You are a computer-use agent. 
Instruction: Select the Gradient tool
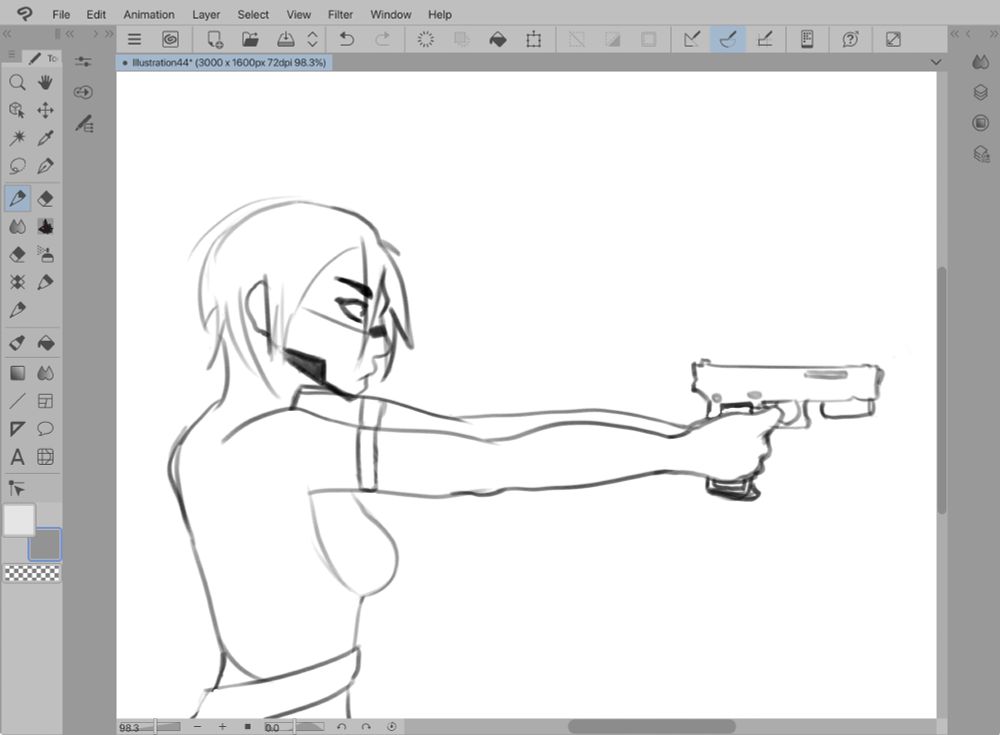(17, 372)
